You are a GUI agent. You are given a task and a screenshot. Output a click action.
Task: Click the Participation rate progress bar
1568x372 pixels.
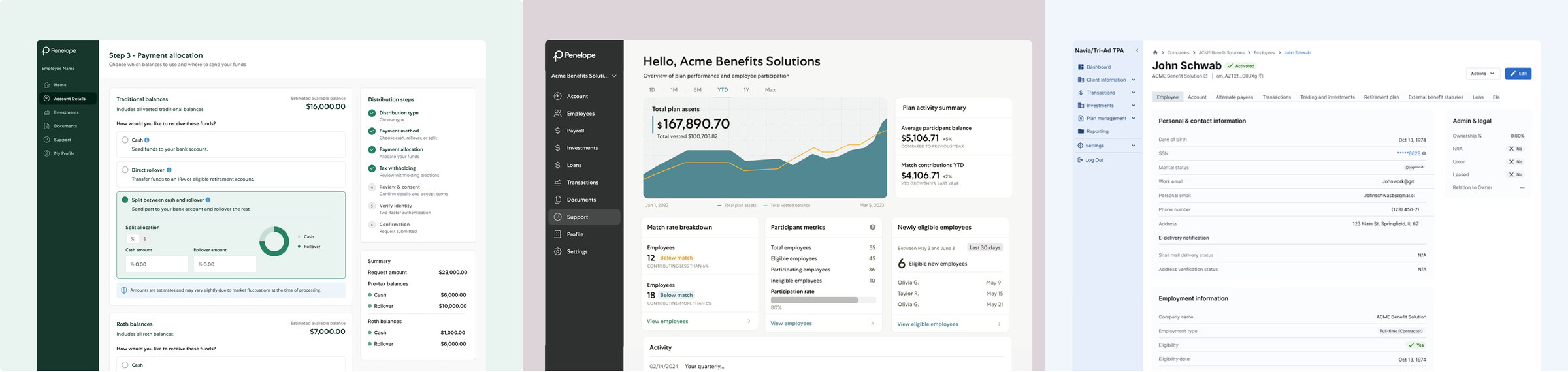point(823,300)
